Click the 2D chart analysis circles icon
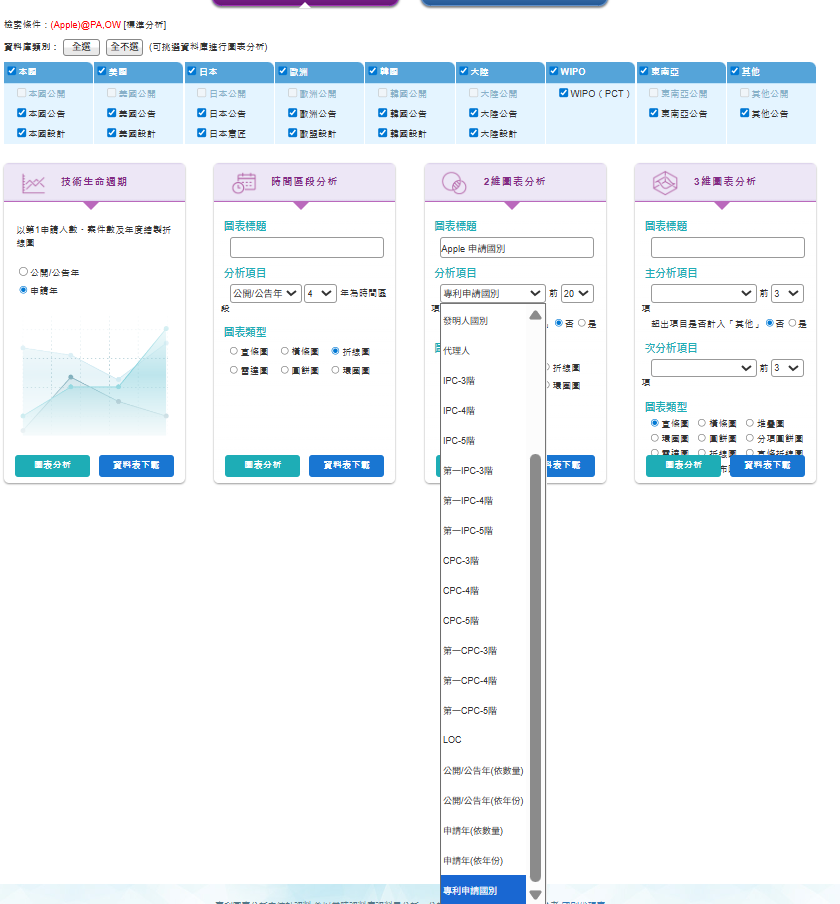Image resolution: width=840 pixels, height=904 pixels. (454, 183)
